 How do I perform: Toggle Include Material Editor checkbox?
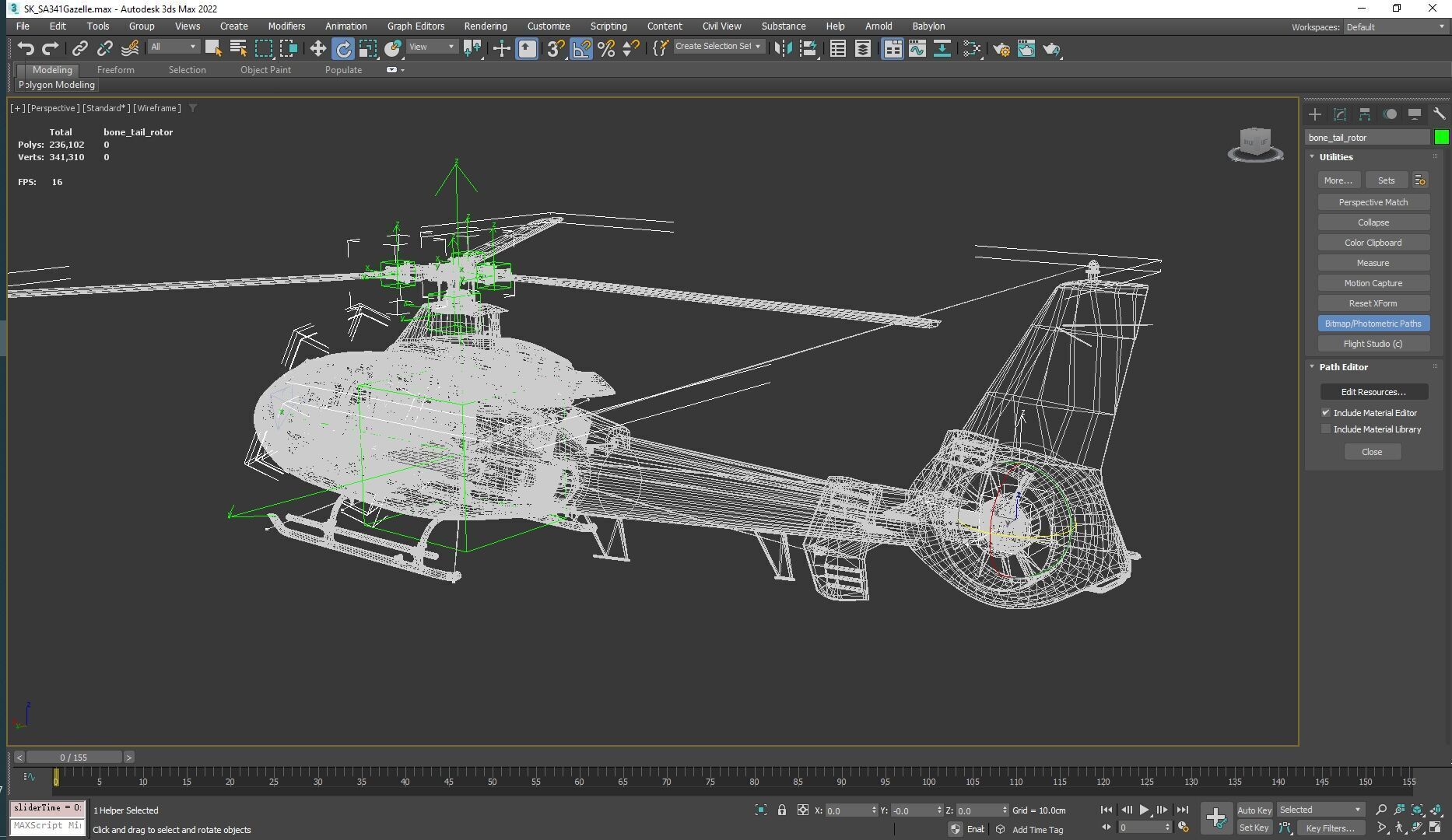click(1325, 413)
